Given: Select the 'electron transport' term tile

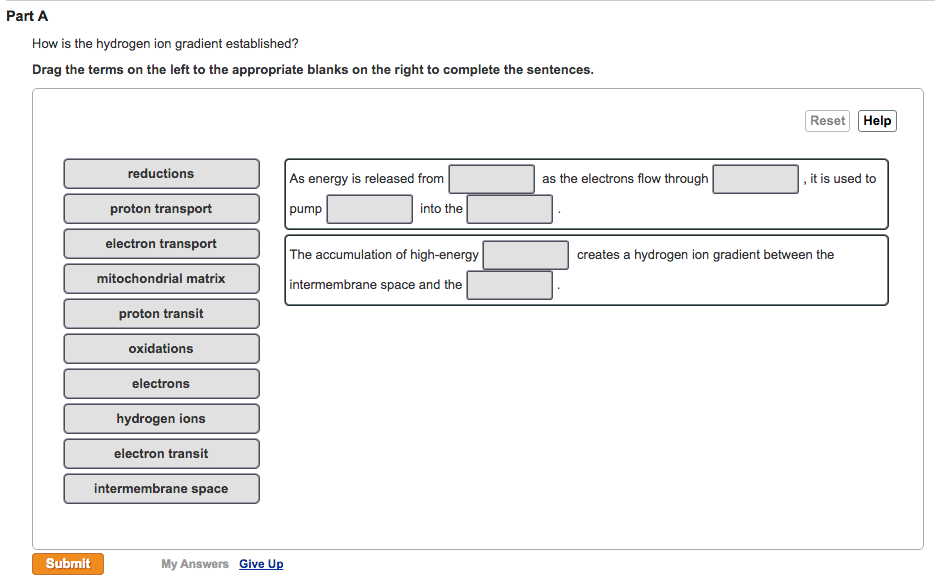Looking at the screenshot, I should pos(161,244).
